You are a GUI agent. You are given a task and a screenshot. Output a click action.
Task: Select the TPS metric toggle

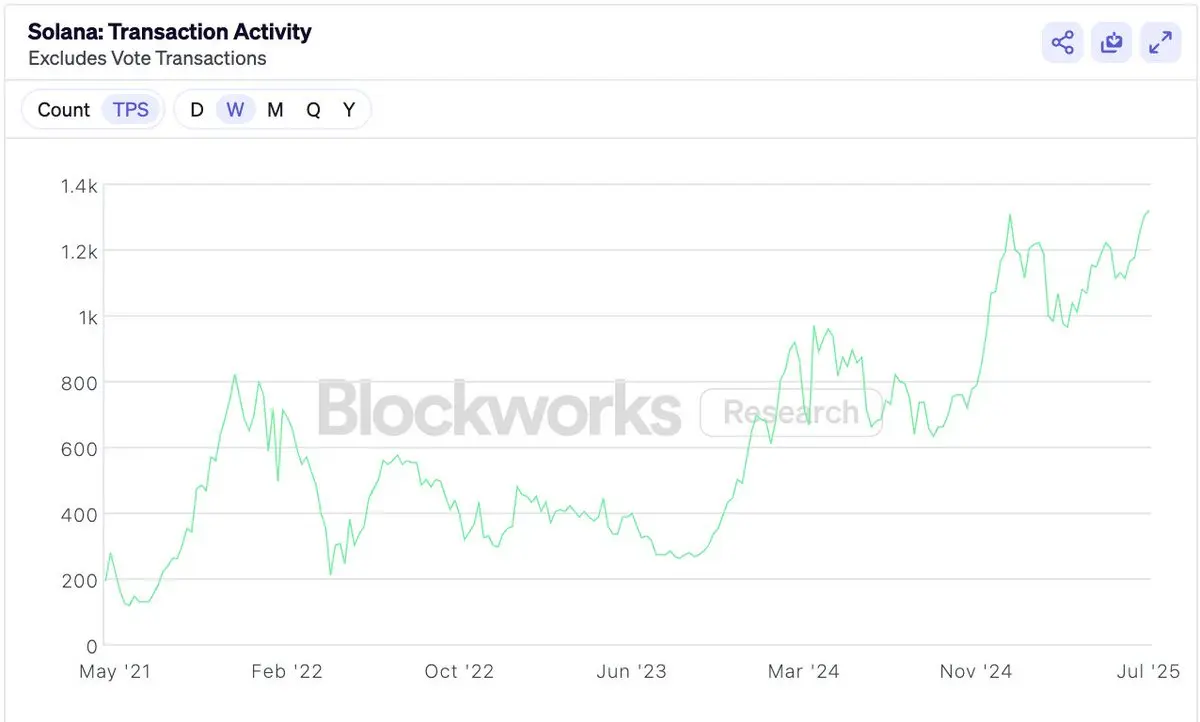(x=131, y=110)
